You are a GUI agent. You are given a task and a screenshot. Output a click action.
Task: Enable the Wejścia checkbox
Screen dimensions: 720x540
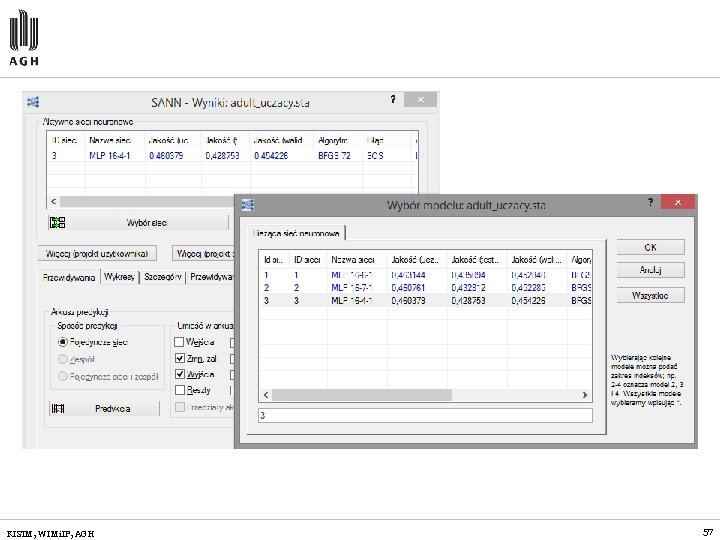click(180, 342)
